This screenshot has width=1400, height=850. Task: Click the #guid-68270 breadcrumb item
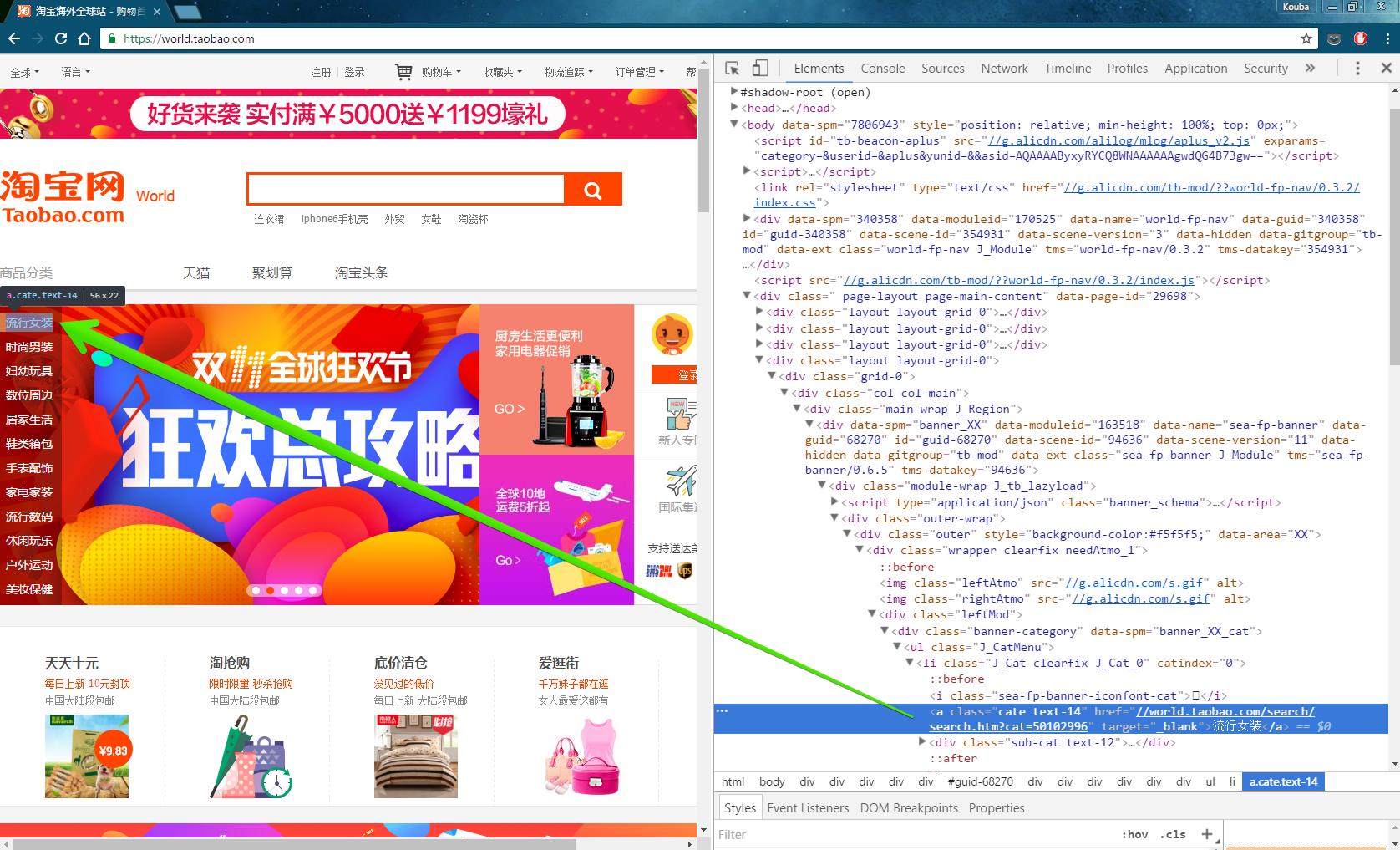pyautogui.click(x=980, y=782)
